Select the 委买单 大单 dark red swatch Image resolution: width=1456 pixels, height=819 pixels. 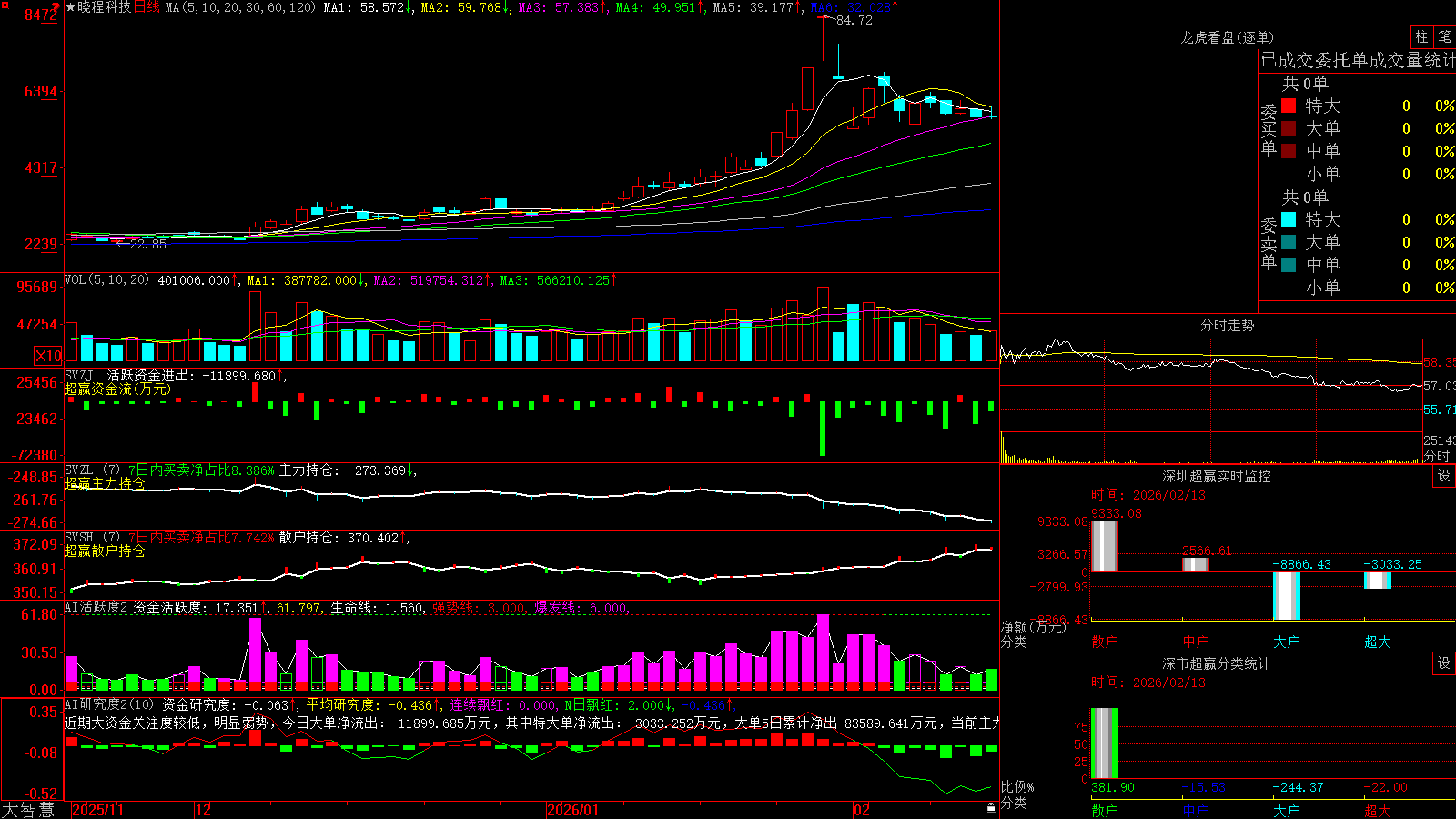tap(1289, 128)
